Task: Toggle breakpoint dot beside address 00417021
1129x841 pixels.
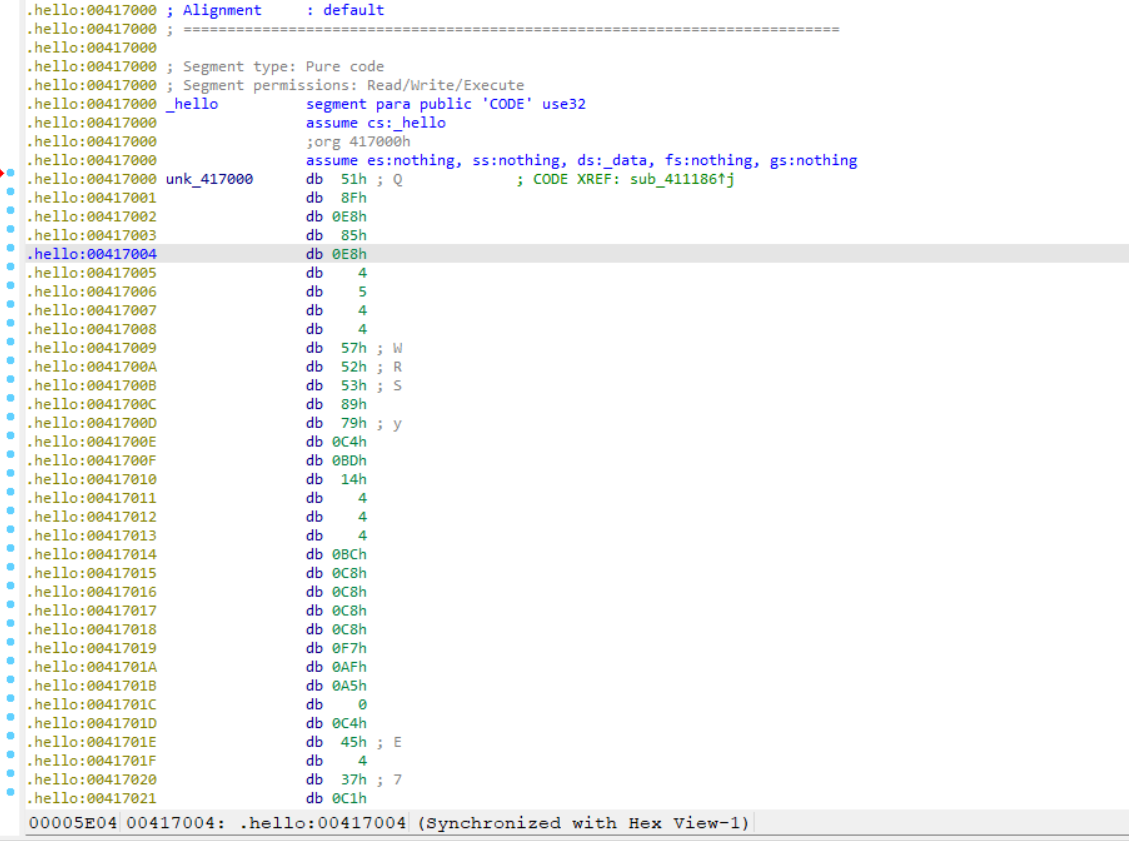Action: click(10, 792)
